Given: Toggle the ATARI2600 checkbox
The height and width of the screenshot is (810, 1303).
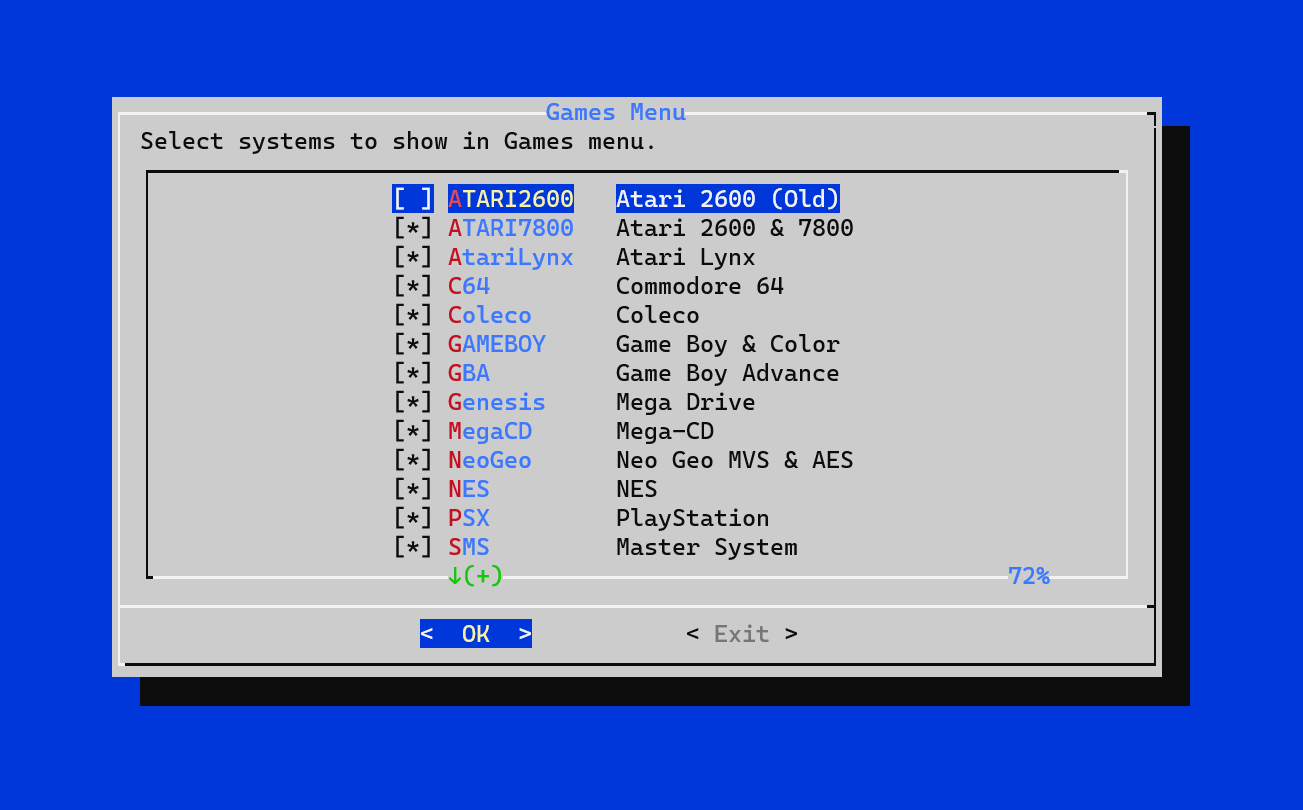Looking at the screenshot, I should (413, 199).
